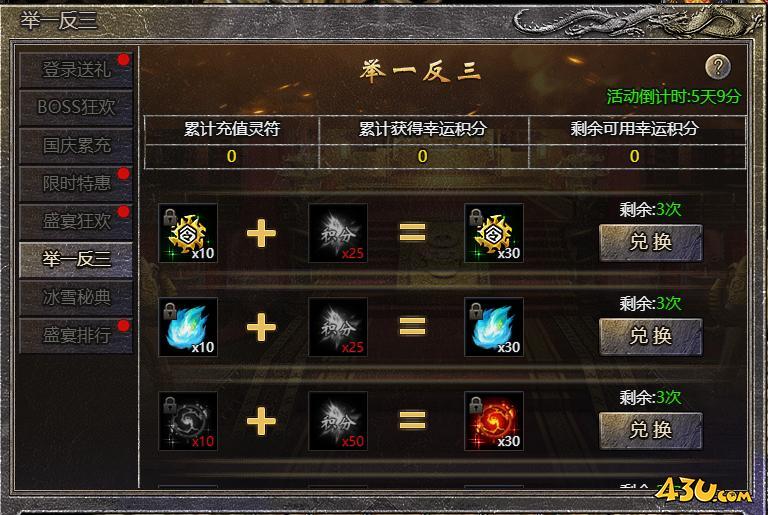768x515 pixels.
Task: Click 兑换 for the red swirl exchange
Action: (x=651, y=431)
